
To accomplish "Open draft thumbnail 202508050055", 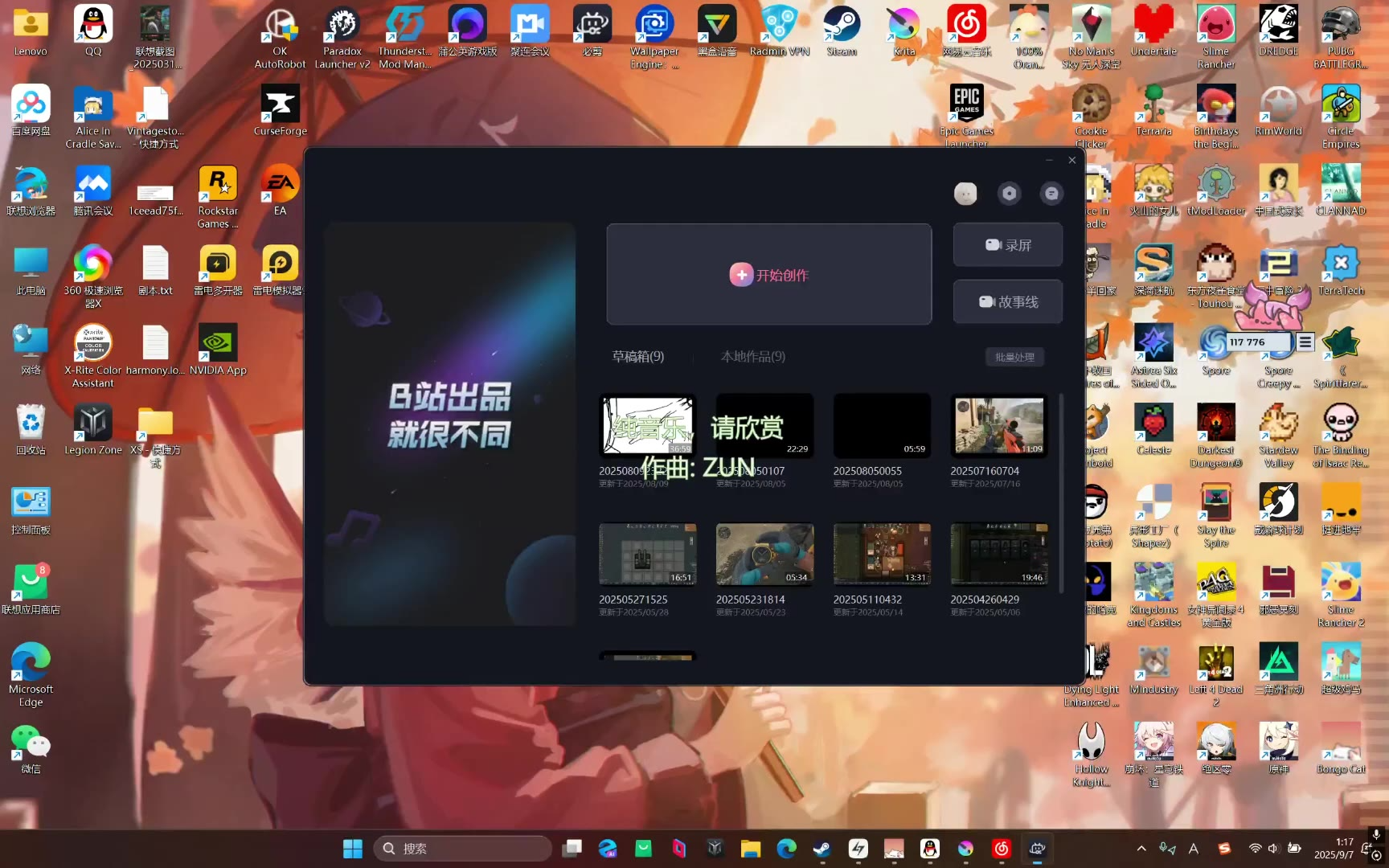I will coord(882,426).
